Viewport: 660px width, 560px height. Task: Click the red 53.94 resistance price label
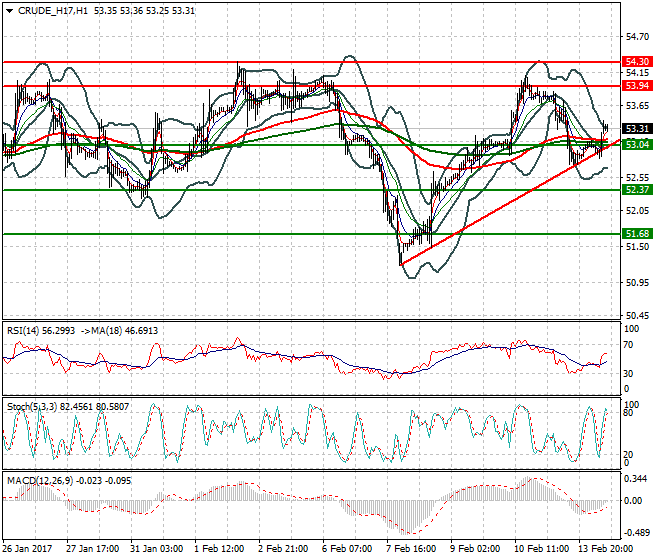tap(637, 86)
